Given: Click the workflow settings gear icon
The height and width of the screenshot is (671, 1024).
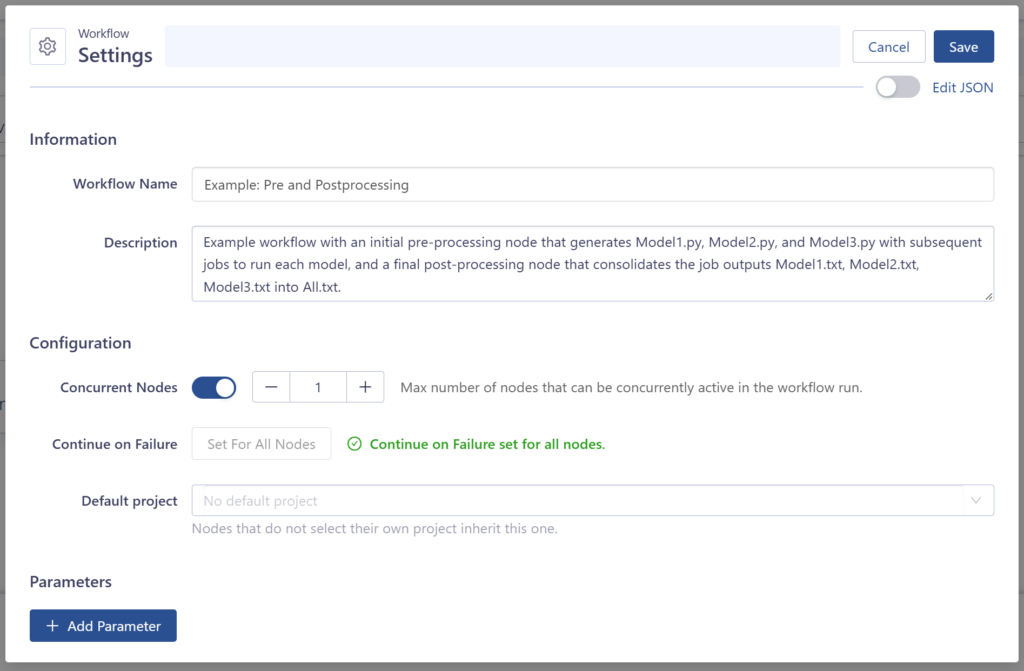Looking at the screenshot, I should [48, 46].
